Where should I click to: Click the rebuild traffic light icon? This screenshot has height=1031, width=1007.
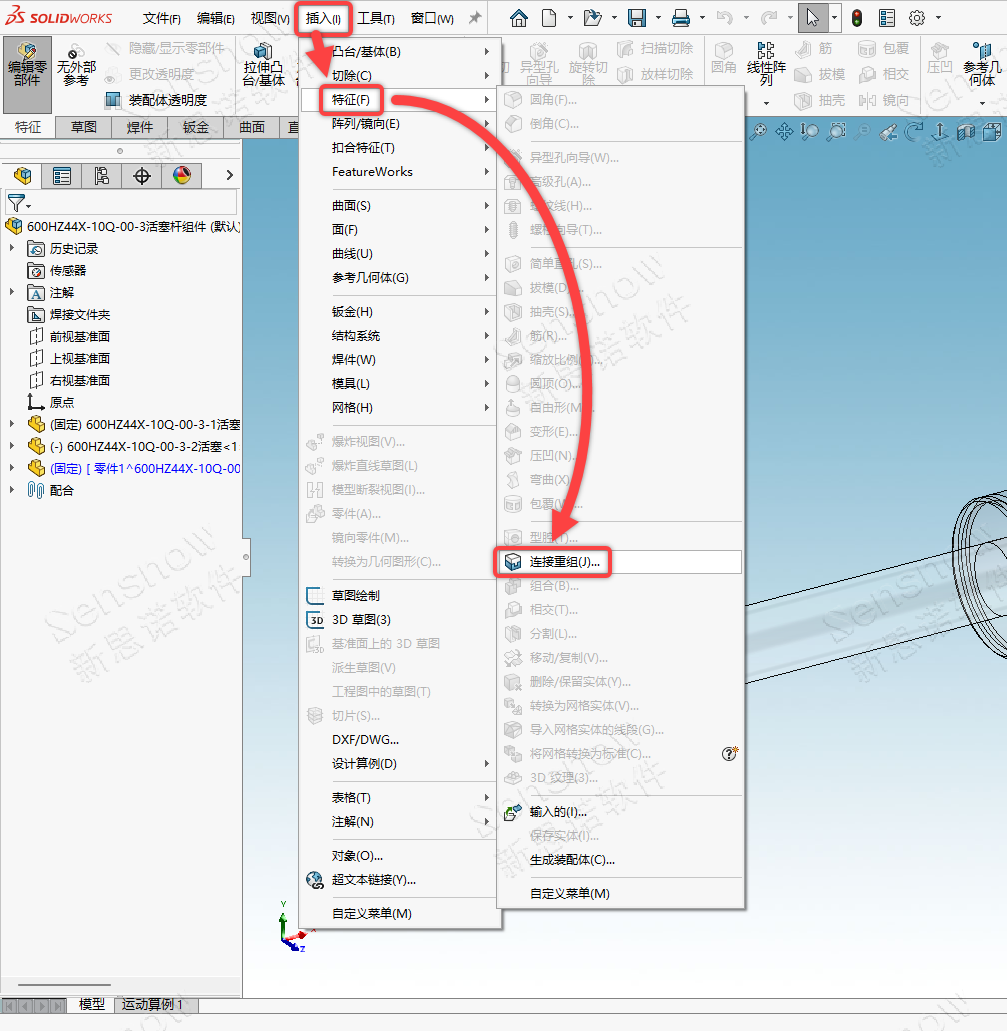(857, 18)
